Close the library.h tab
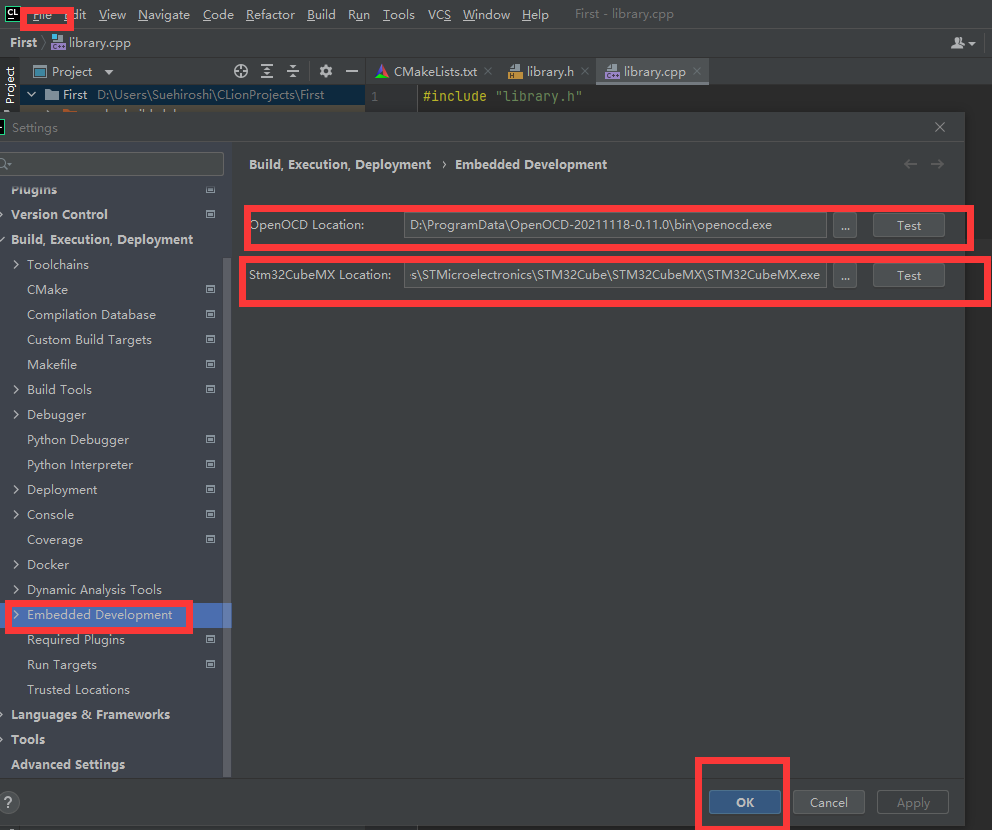The width and height of the screenshot is (992, 830). (x=585, y=71)
